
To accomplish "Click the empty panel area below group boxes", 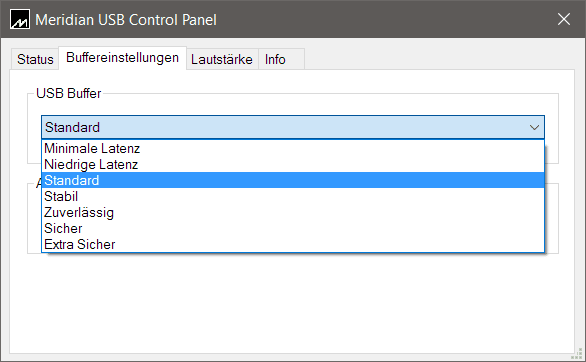I will (x=292, y=303).
